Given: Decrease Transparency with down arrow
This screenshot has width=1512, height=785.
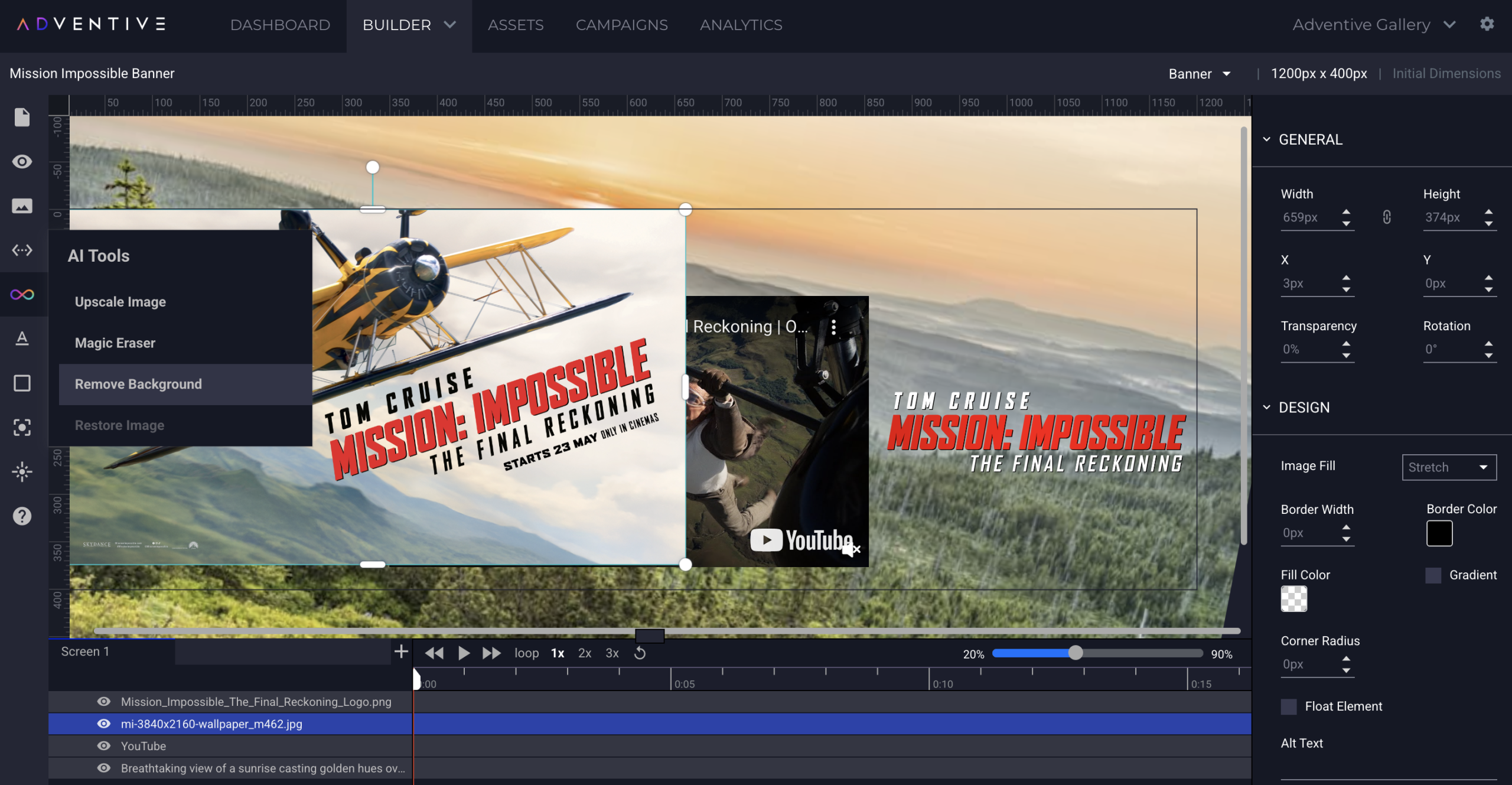Looking at the screenshot, I should (x=1346, y=356).
